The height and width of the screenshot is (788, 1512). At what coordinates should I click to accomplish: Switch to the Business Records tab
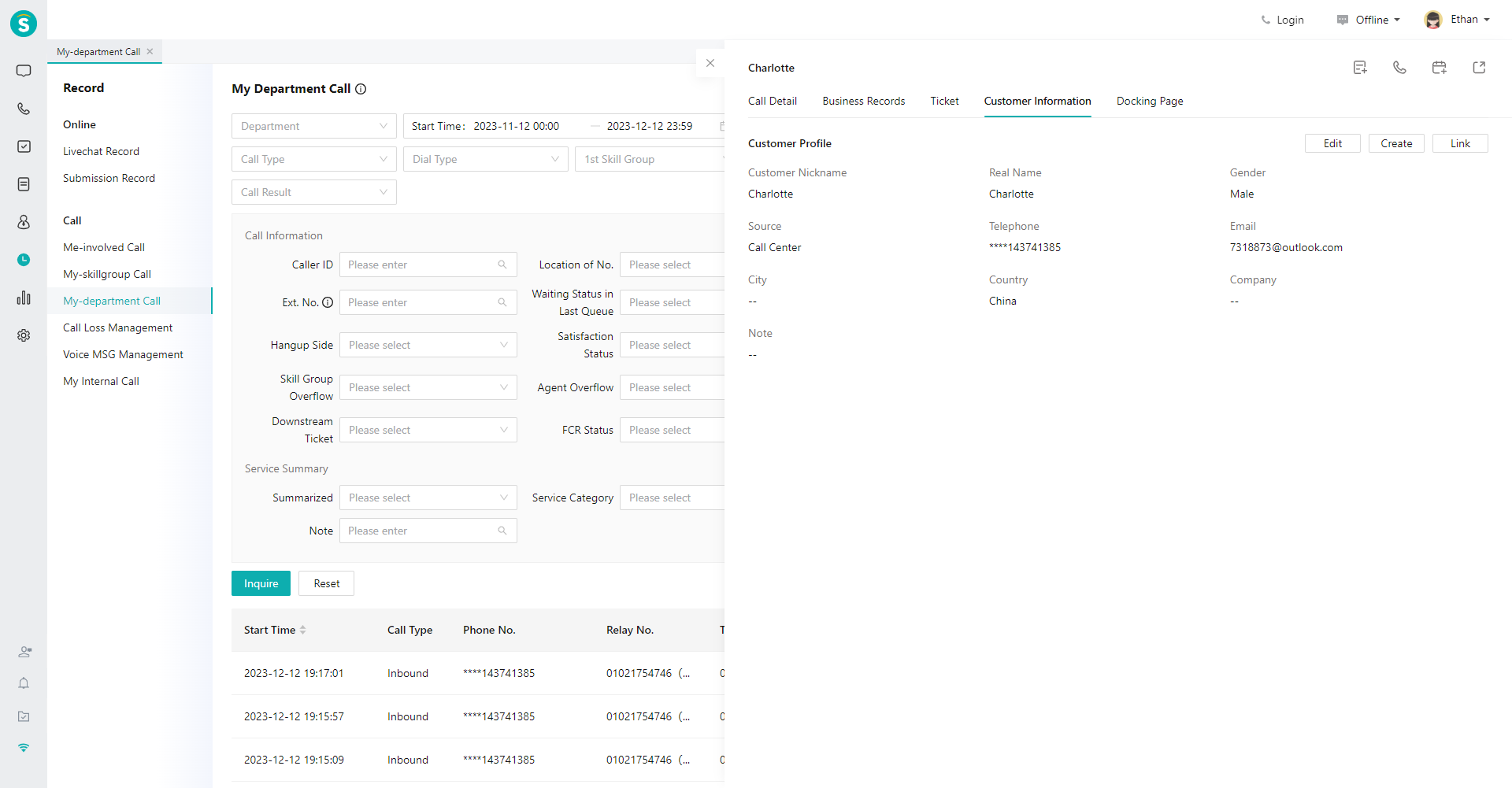(864, 101)
